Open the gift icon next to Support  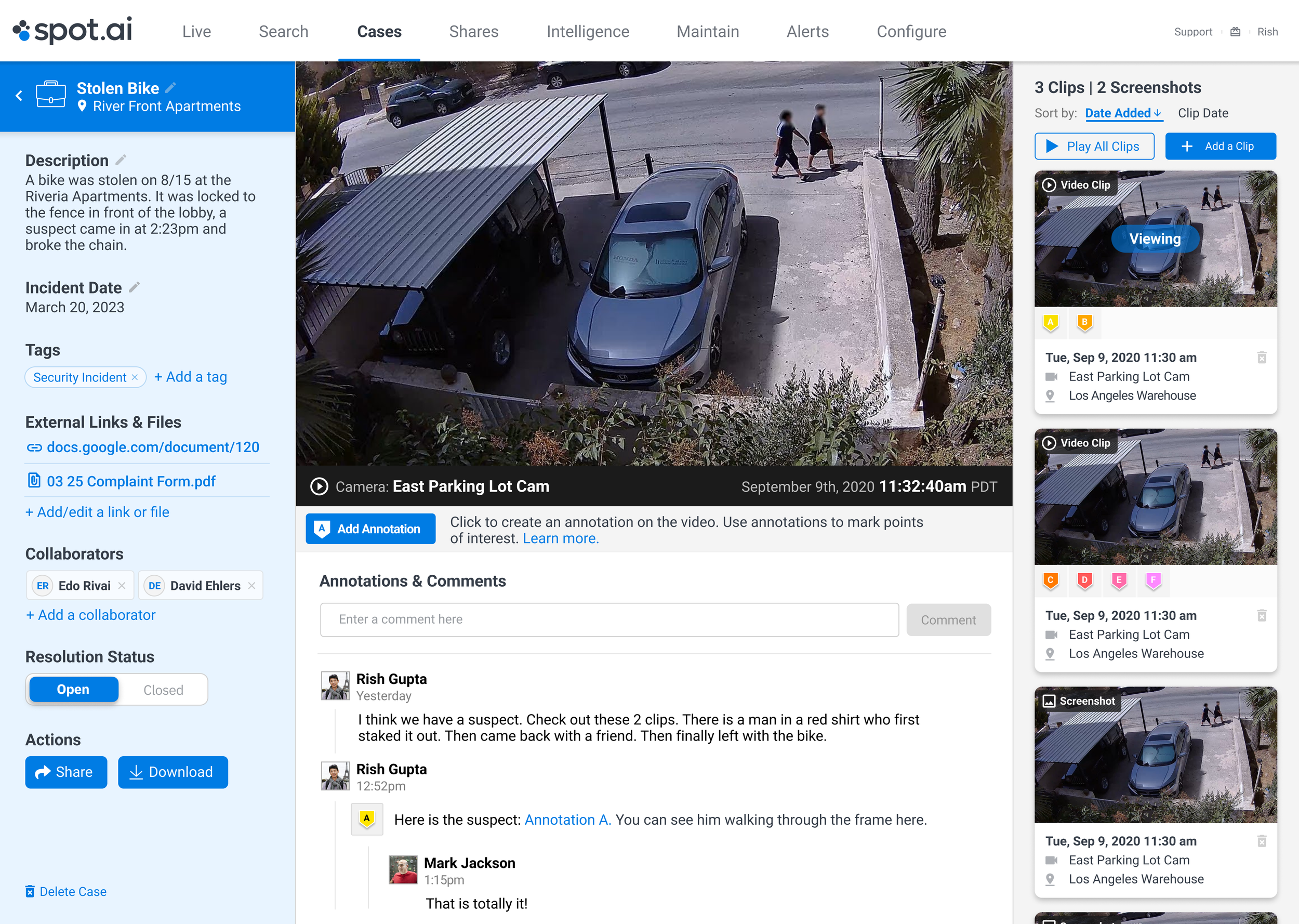click(x=1235, y=32)
